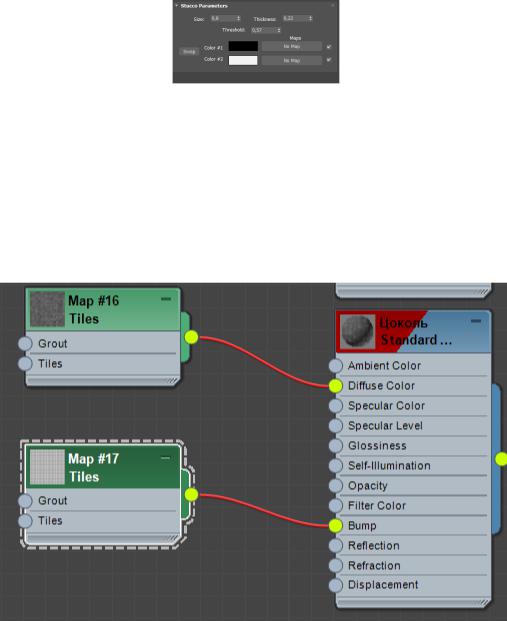Select the Map #17 Tiles node title
The height and width of the screenshot is (621, 507).
(x=93, y=468)
